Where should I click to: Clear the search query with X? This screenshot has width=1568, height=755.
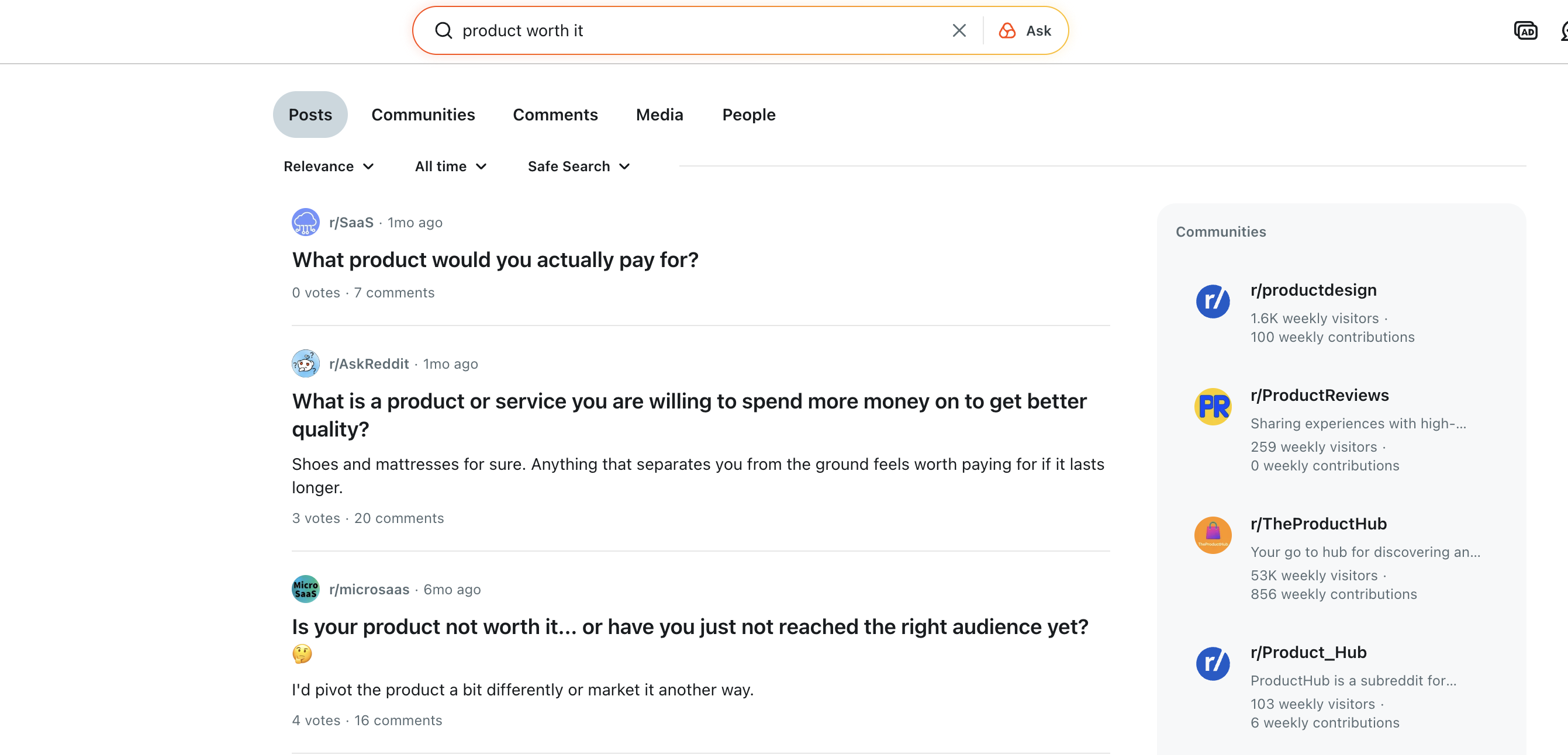(959, 30)
